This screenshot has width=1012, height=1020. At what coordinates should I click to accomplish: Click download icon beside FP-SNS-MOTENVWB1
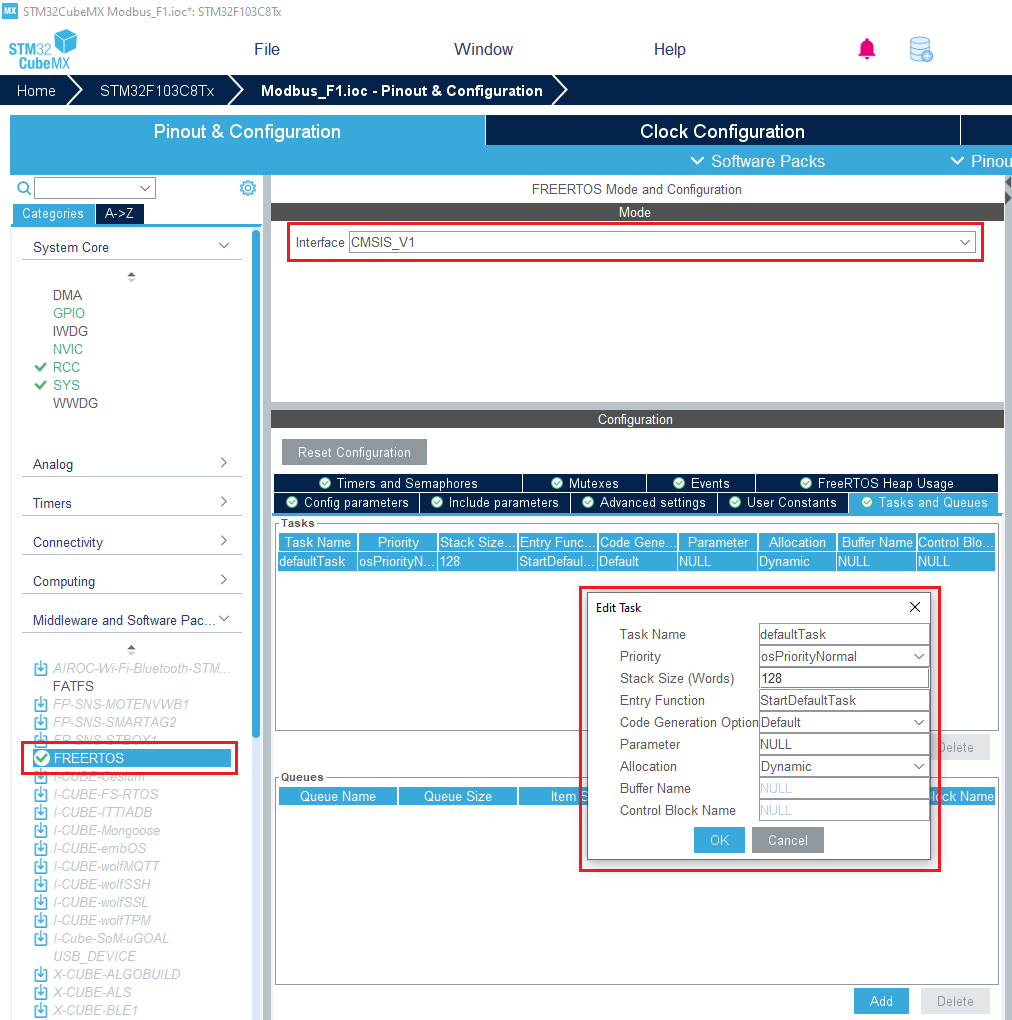point(40,705)
